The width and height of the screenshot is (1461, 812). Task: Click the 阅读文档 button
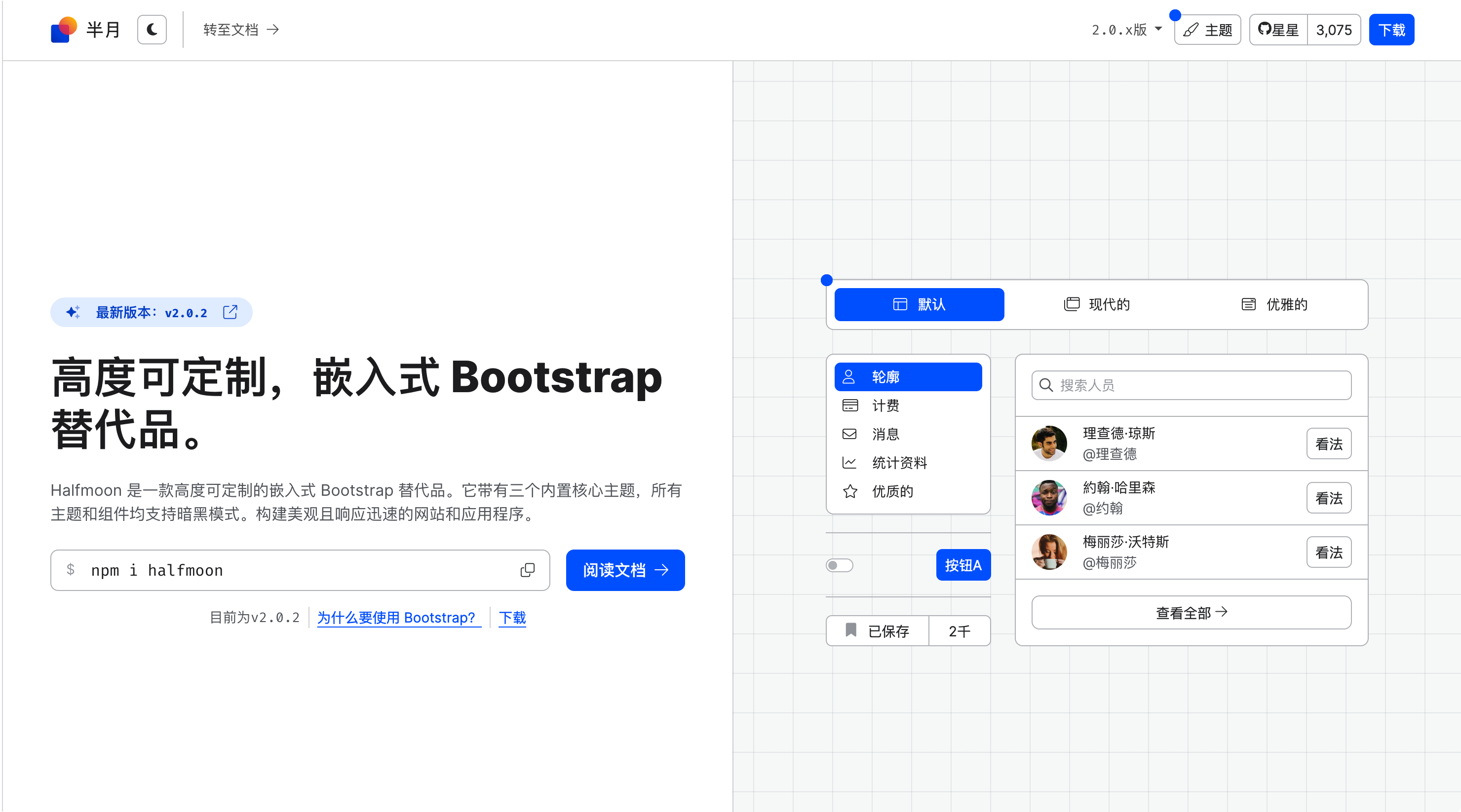(x=625, y=570)
